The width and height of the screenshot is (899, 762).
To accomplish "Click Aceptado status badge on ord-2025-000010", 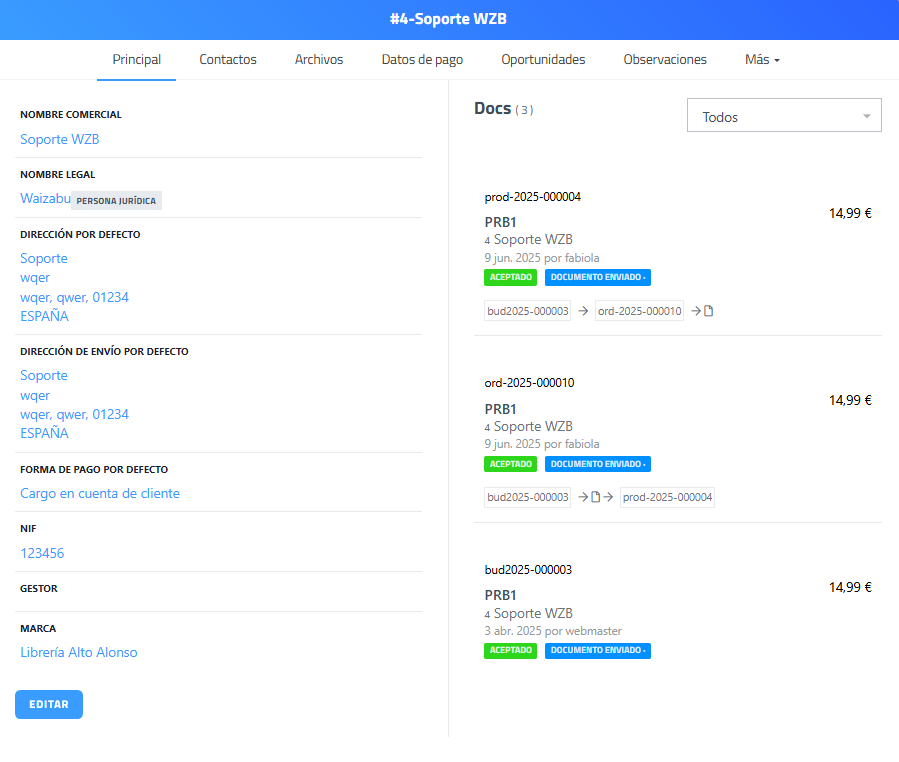I will pos(510,464).
